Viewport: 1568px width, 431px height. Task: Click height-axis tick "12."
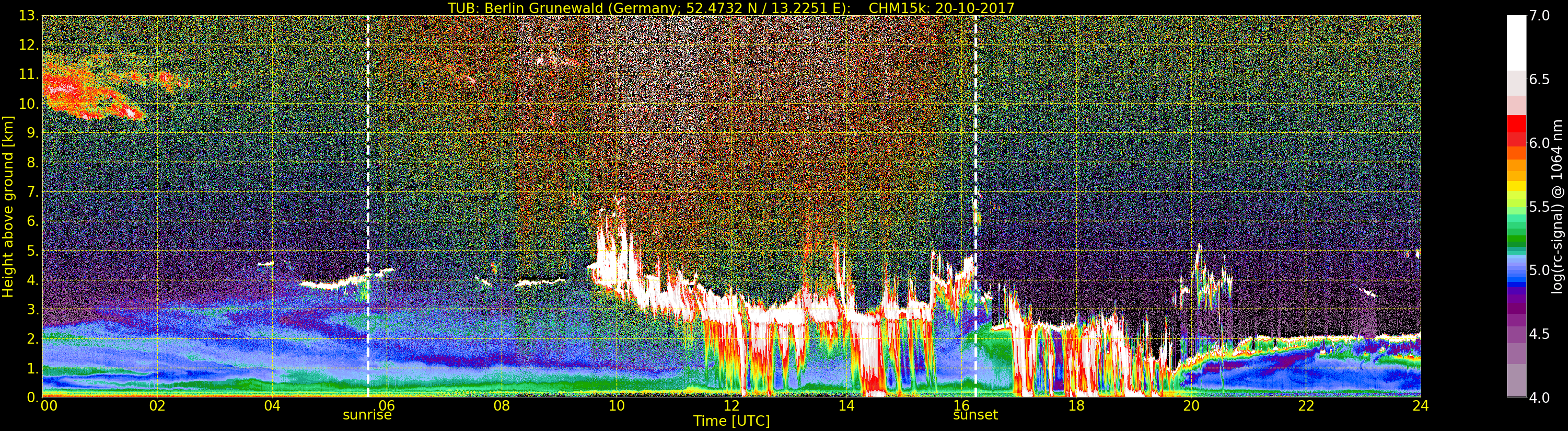(x=28, y=45)
